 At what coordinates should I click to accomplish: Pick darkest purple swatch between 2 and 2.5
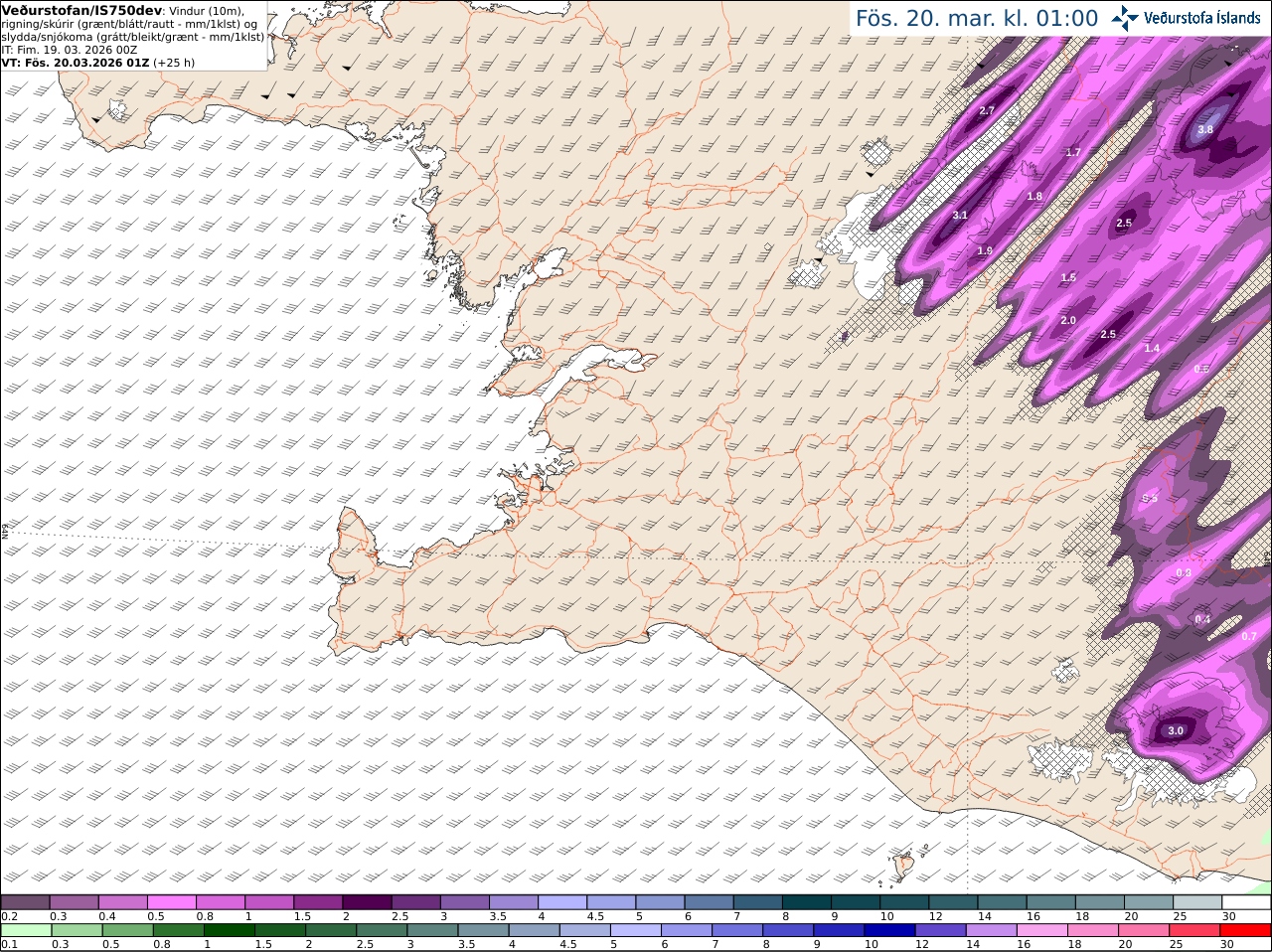point(366,901)
